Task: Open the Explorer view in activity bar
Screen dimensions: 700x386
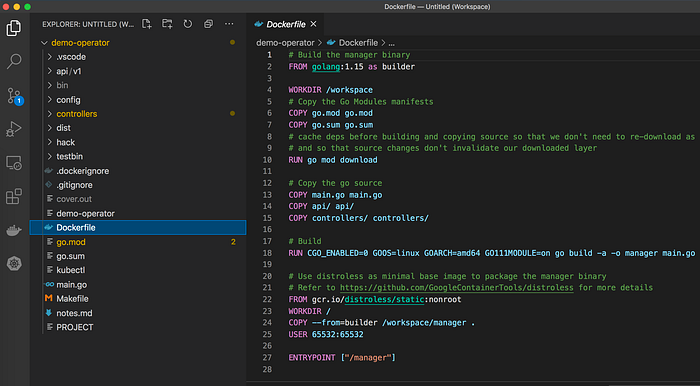Action: 14,28
